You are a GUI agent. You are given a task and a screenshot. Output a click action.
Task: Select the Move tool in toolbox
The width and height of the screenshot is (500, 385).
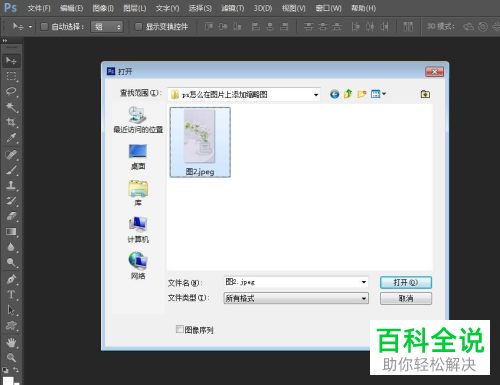pos(11,61)
